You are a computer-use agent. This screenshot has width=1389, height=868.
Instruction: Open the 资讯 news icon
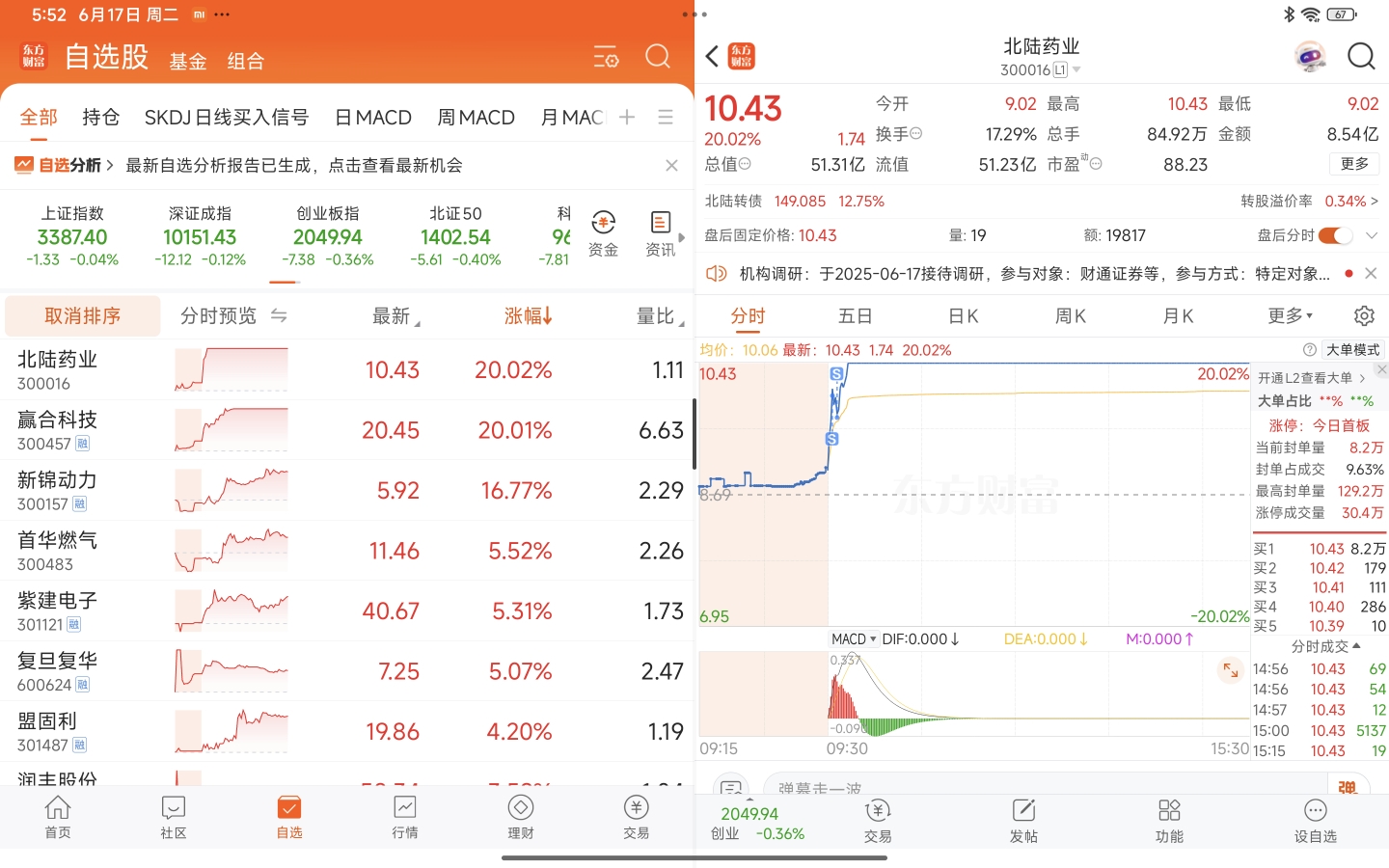tap(661, 233)
